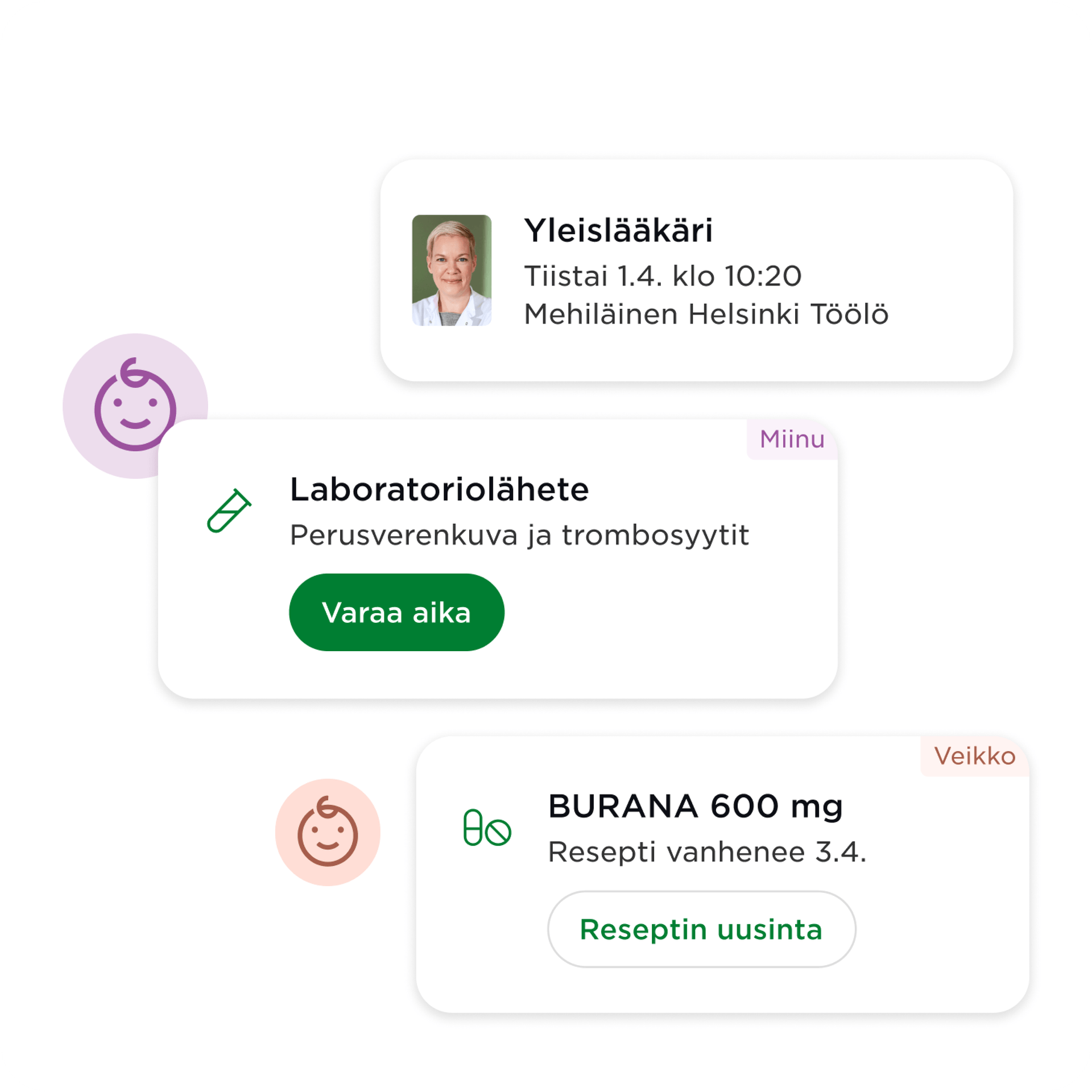Click the Varaa aika button
1092x1092 pixels.
coord(396,612)
